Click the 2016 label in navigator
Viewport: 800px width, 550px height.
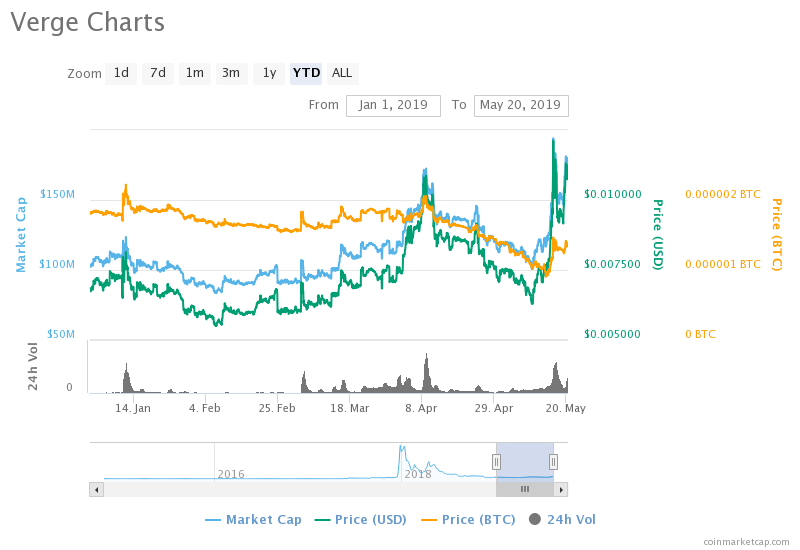231,474
